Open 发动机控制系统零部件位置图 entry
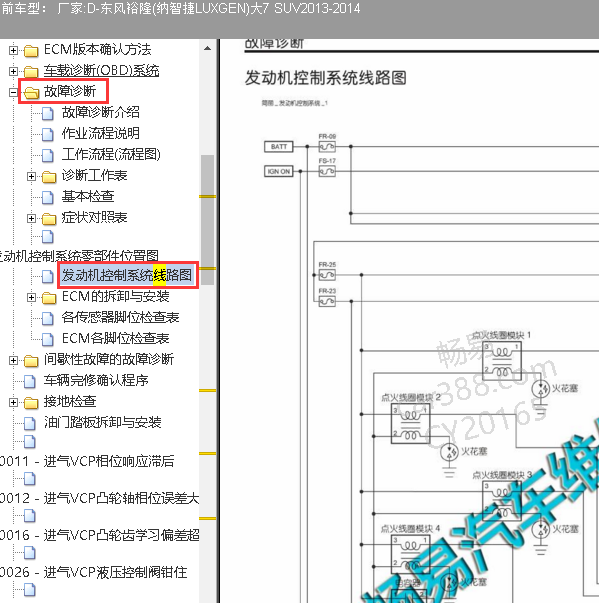 79,256
